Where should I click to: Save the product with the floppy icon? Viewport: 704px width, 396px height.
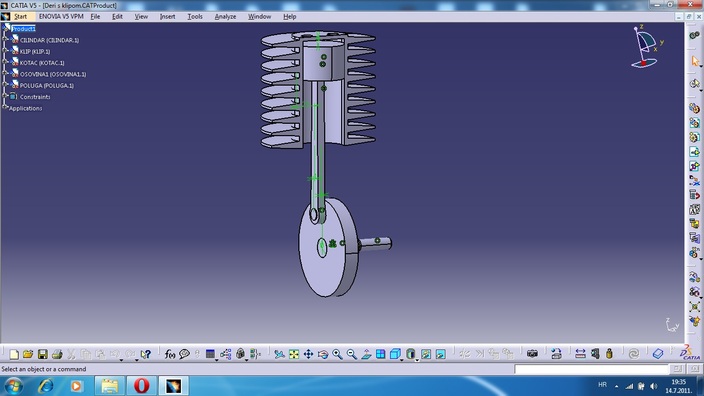(42, 354)
